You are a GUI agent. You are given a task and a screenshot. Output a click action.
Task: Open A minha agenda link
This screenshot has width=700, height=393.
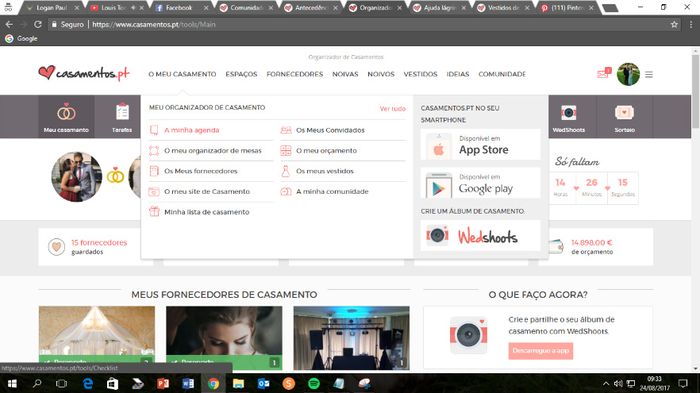(192, 130)
